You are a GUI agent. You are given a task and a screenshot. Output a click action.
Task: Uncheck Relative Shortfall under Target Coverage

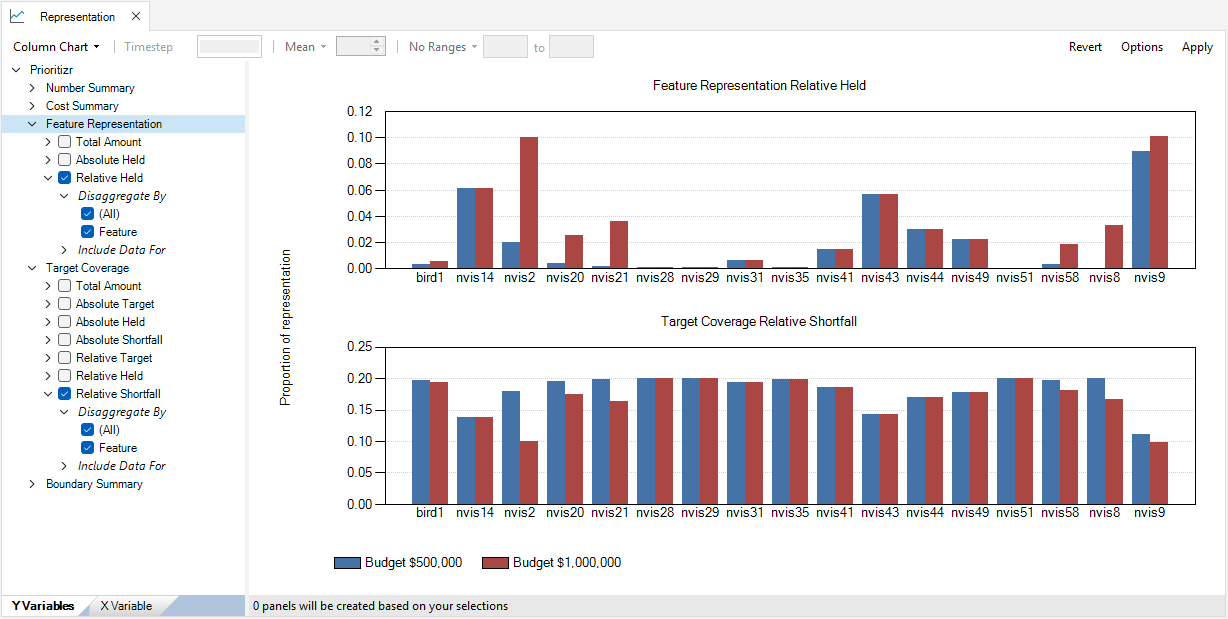click(x=64, y=394)
